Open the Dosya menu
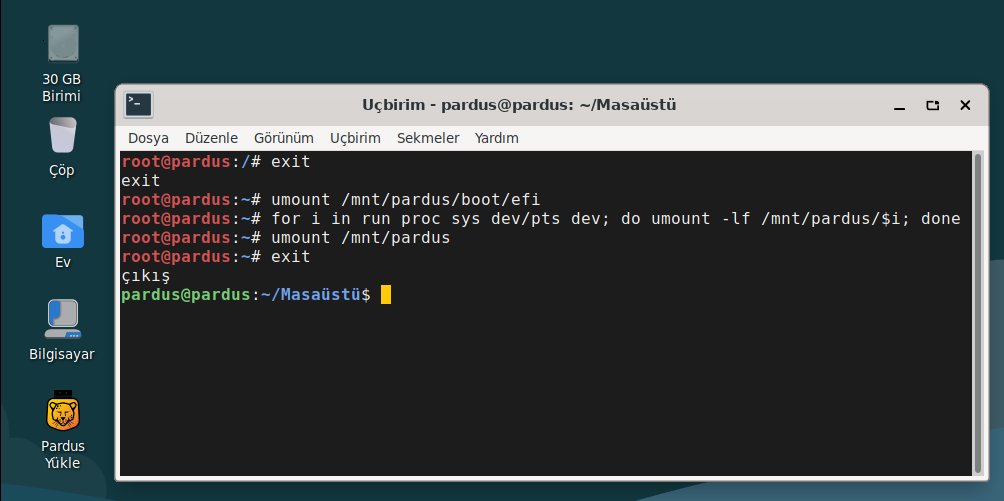The height and width of the screenshot is (501, 1004). [149, 138]
